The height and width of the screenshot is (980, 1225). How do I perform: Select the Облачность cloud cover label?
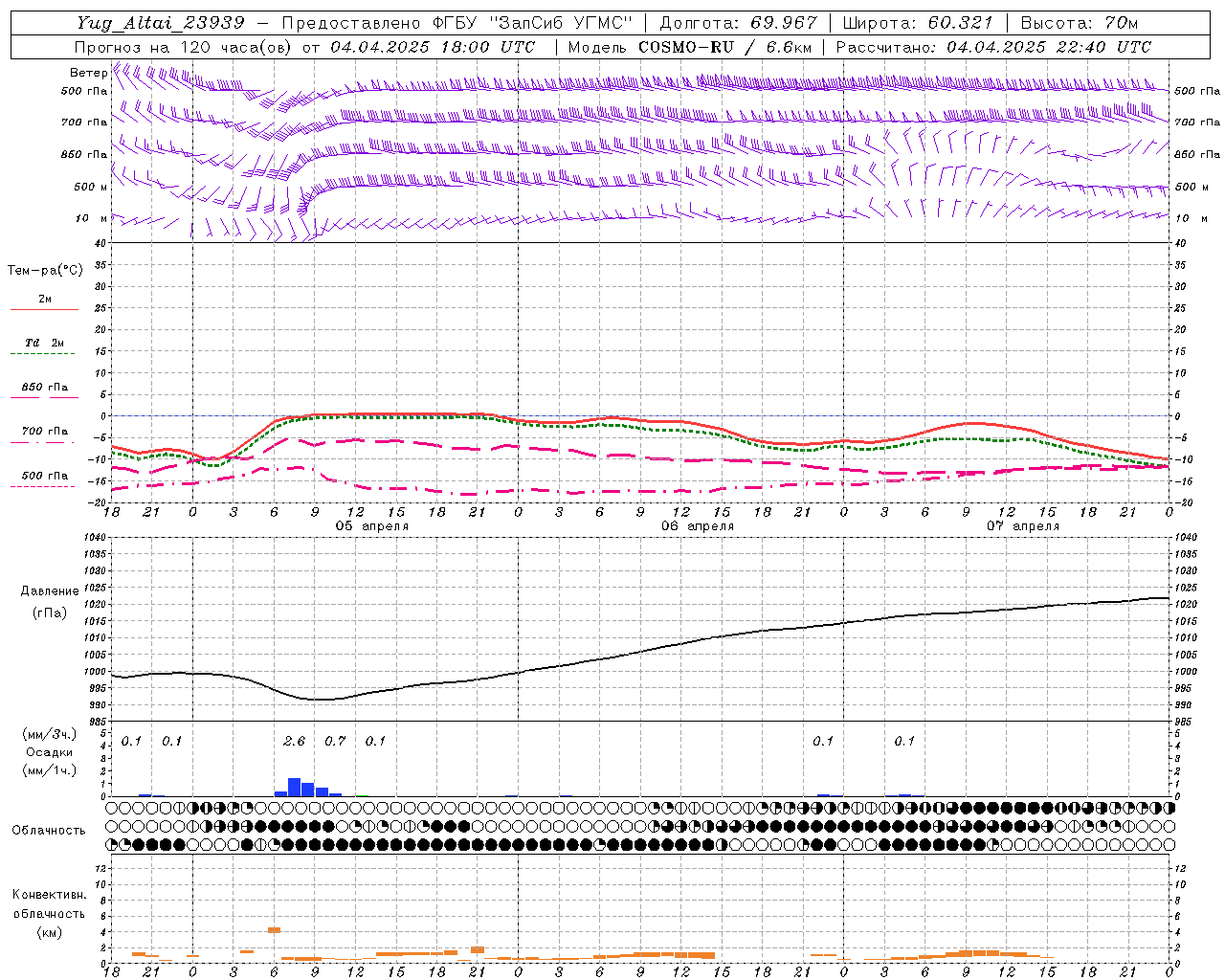49,830
